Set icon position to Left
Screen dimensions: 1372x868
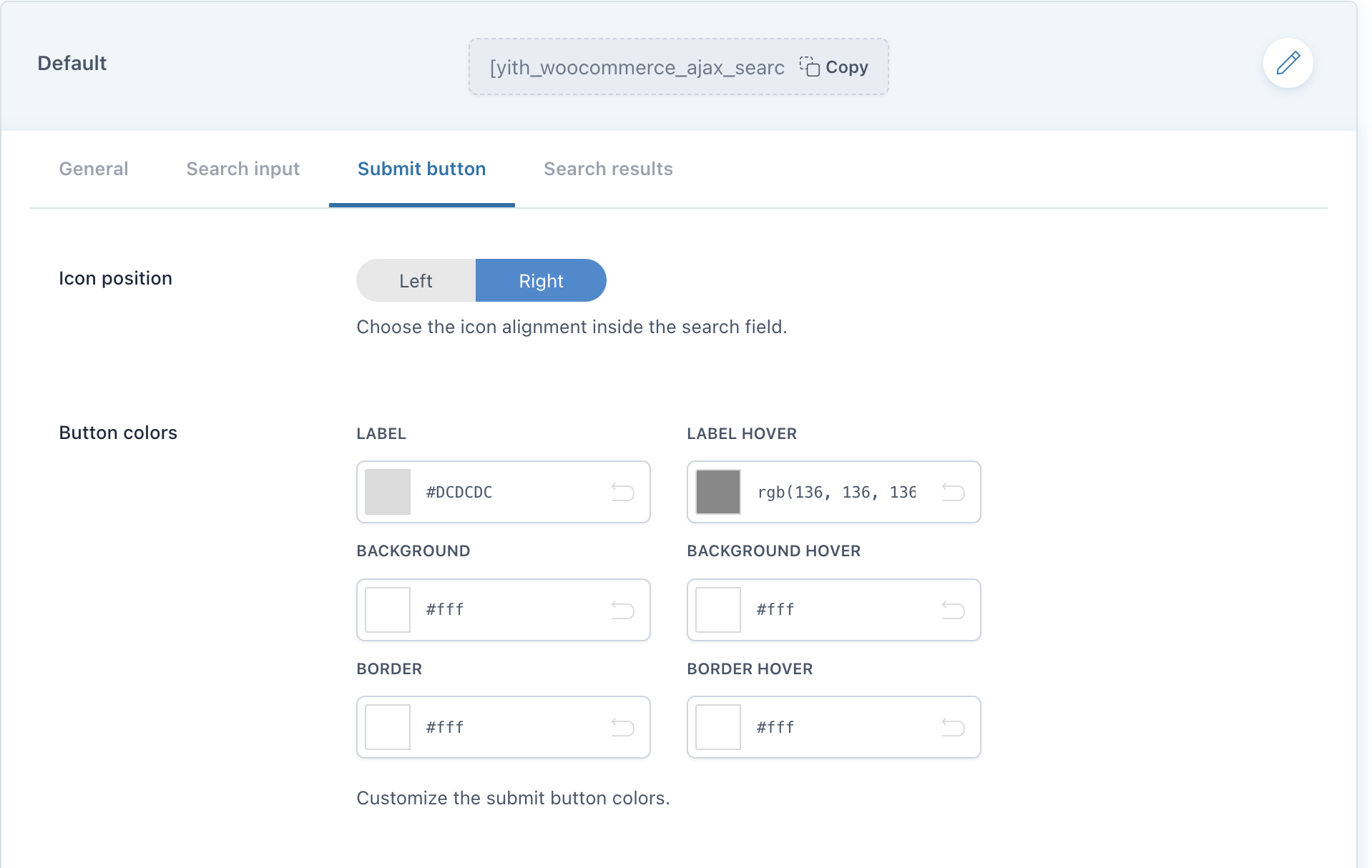point(416,280)
